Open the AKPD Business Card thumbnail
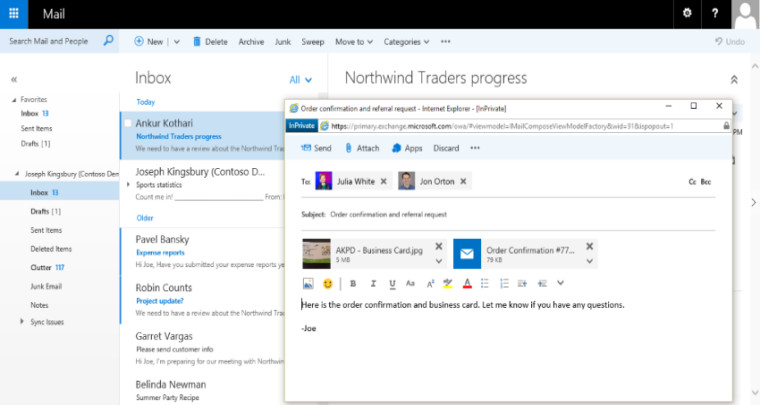This screenshot has width=760, height=405. [317, 253]
